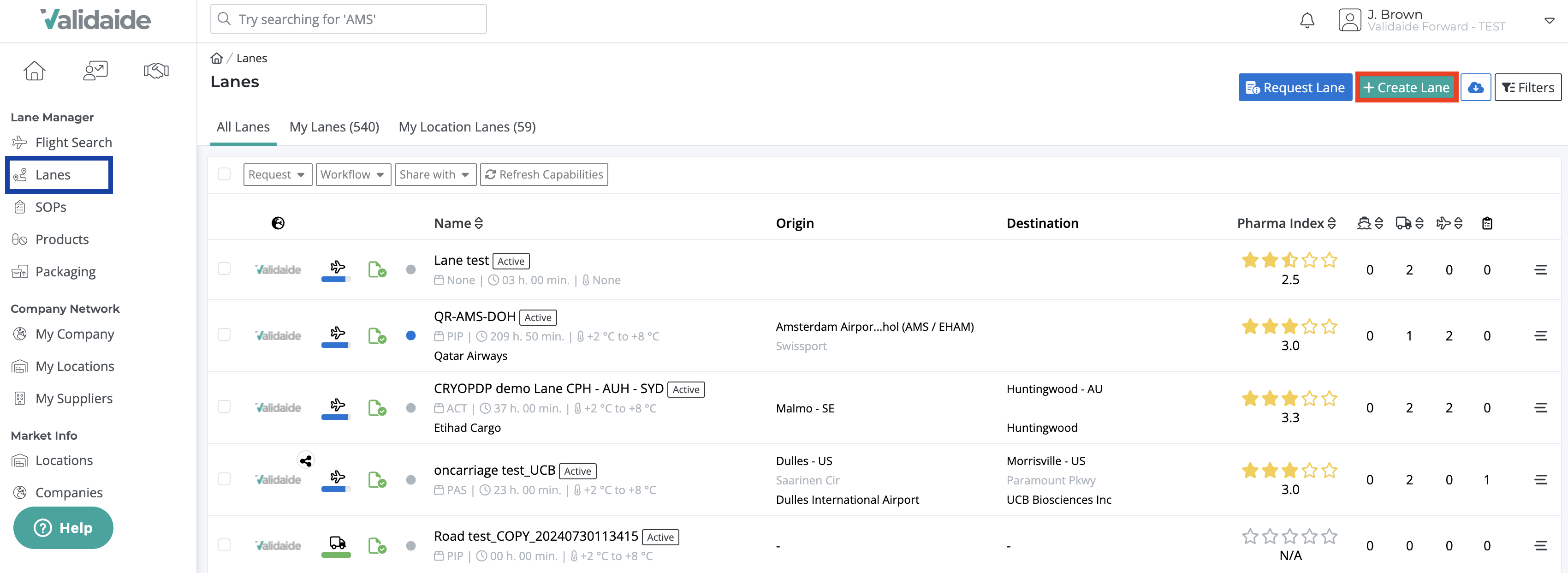1568x573 pixels.
Task: Sort by road truck column icon
Action: coord(1409,223)
